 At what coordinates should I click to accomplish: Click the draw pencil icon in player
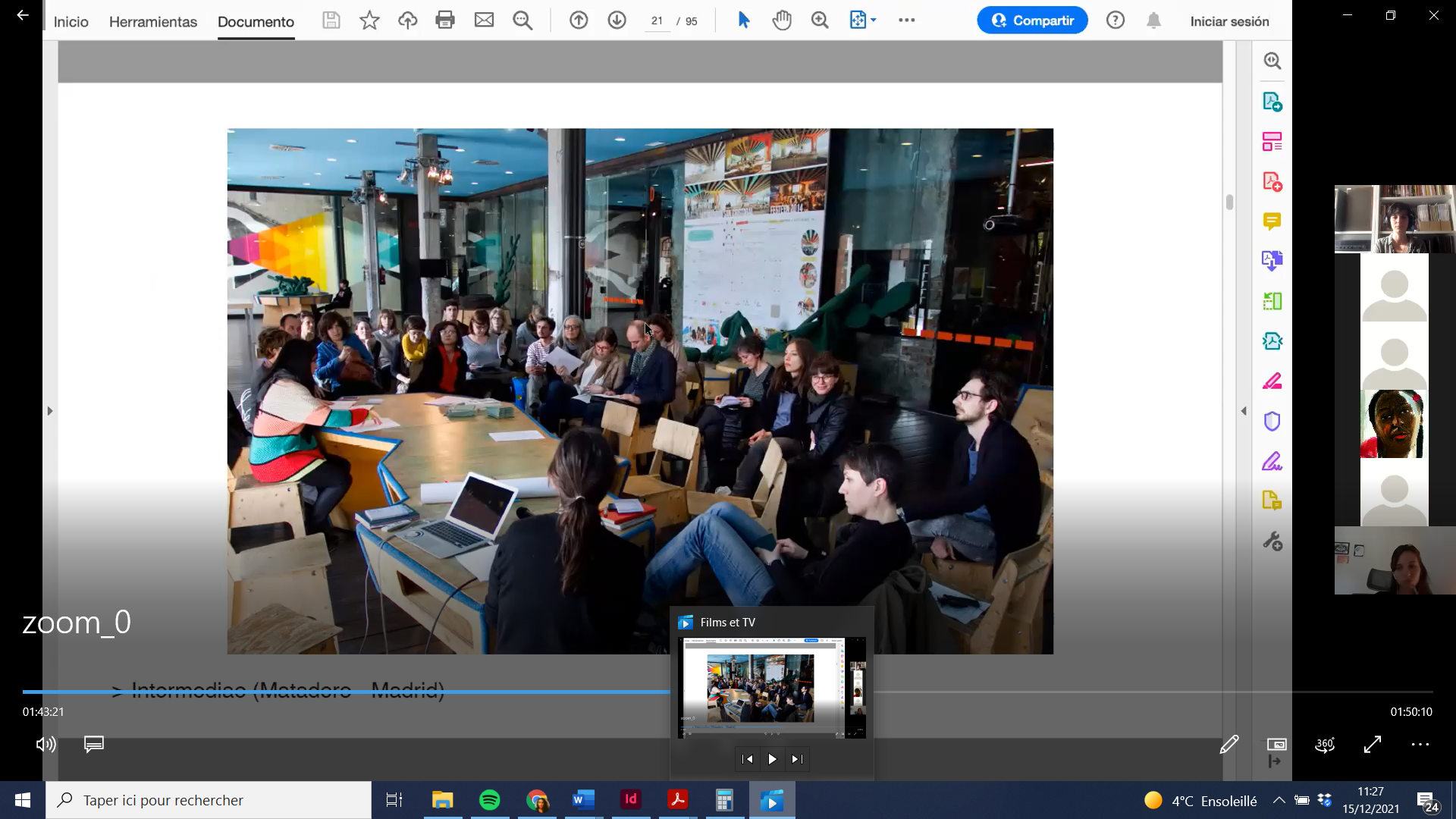pos(1228,745)
